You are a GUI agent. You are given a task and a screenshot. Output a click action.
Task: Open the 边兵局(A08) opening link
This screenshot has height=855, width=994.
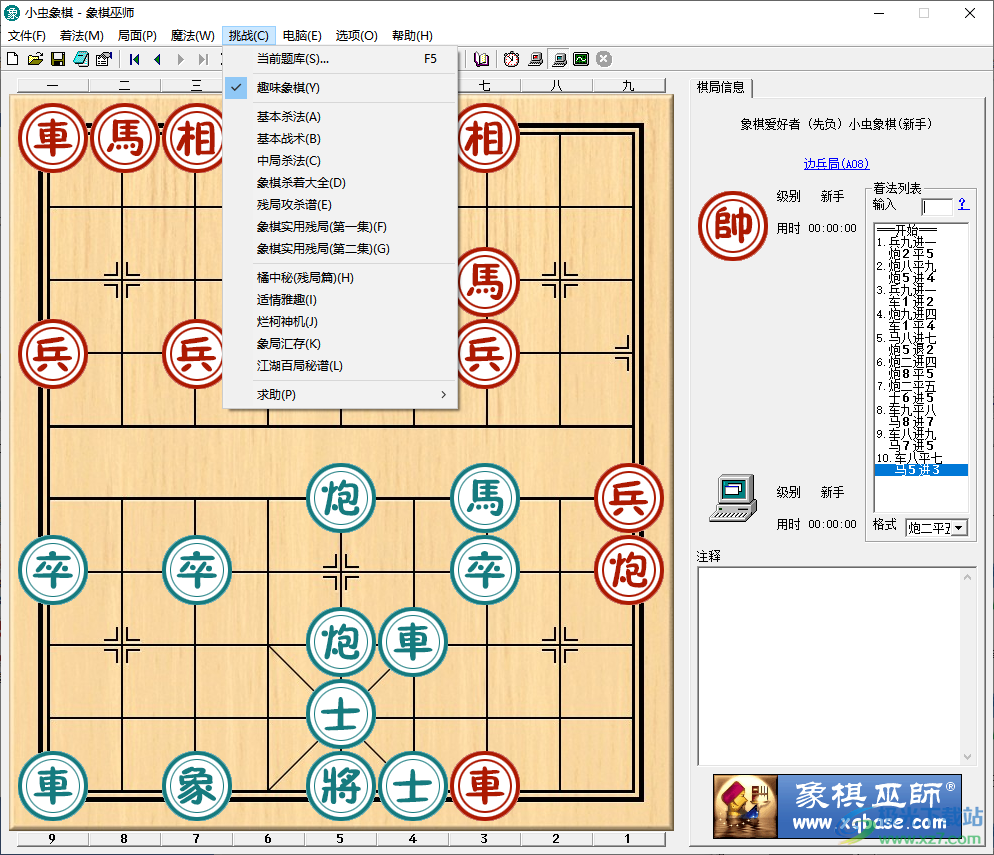836,163
